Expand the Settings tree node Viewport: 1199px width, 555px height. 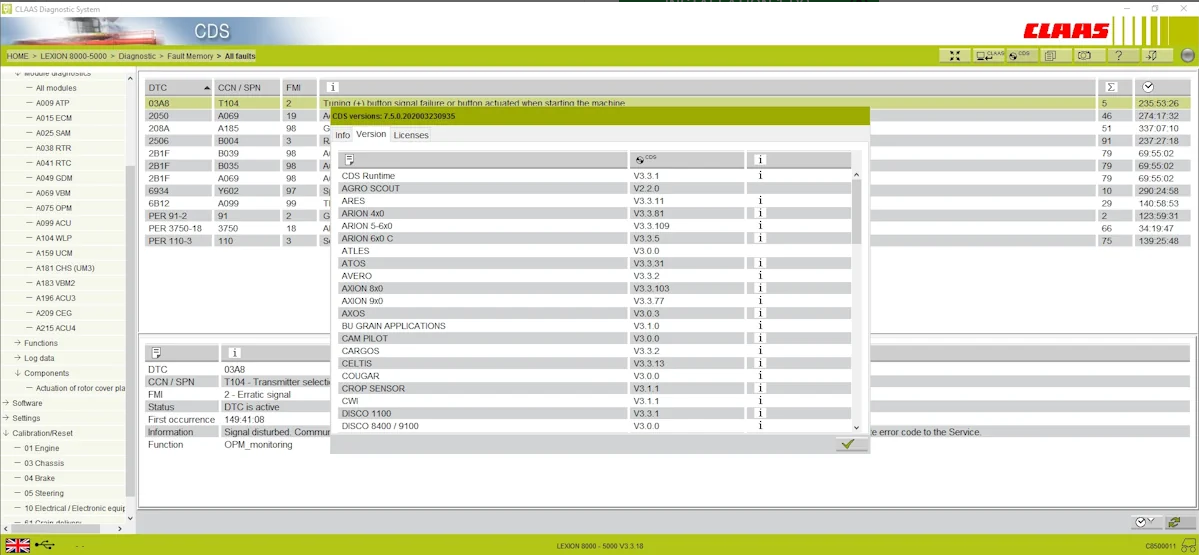coord(26,418)
